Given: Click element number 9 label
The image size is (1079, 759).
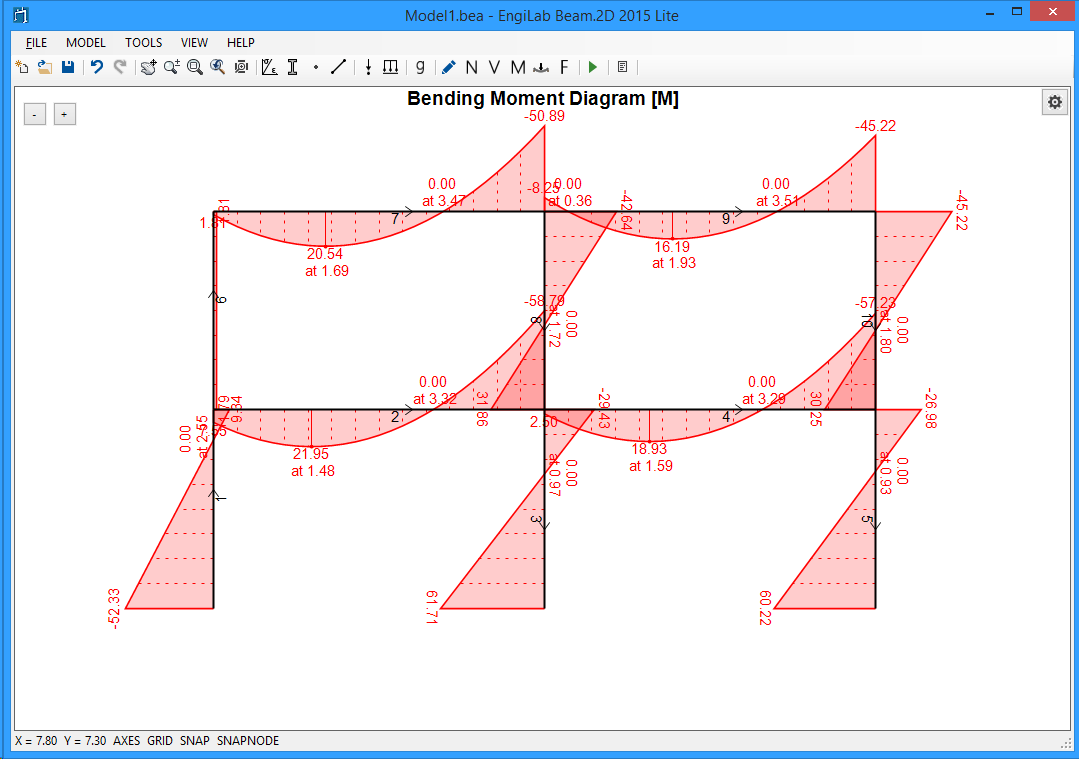Looking at the screenshot, I should point(725,219).
